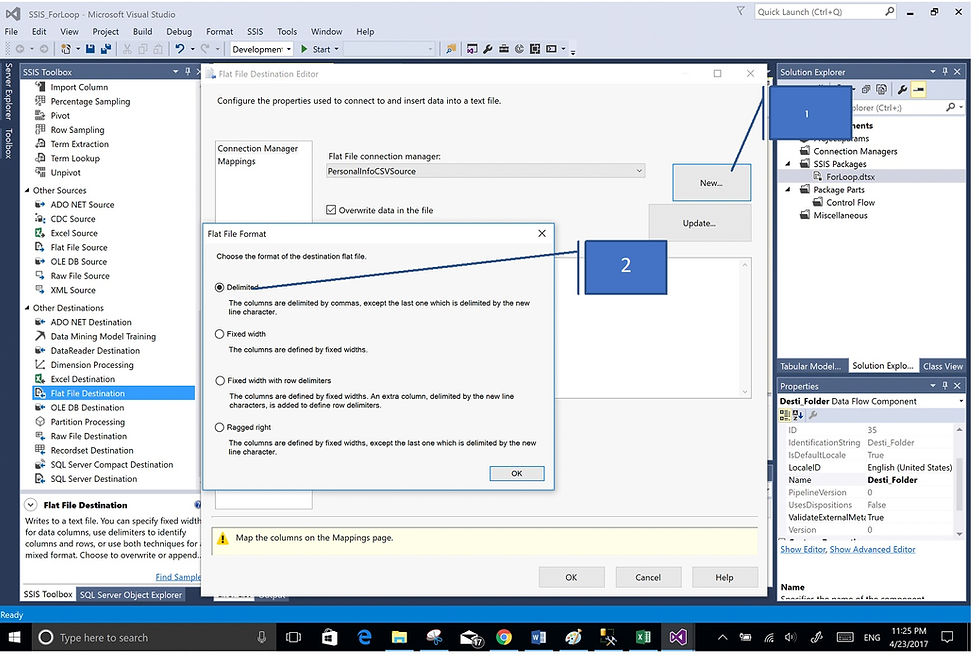Select the Delimited radio button

219,287
